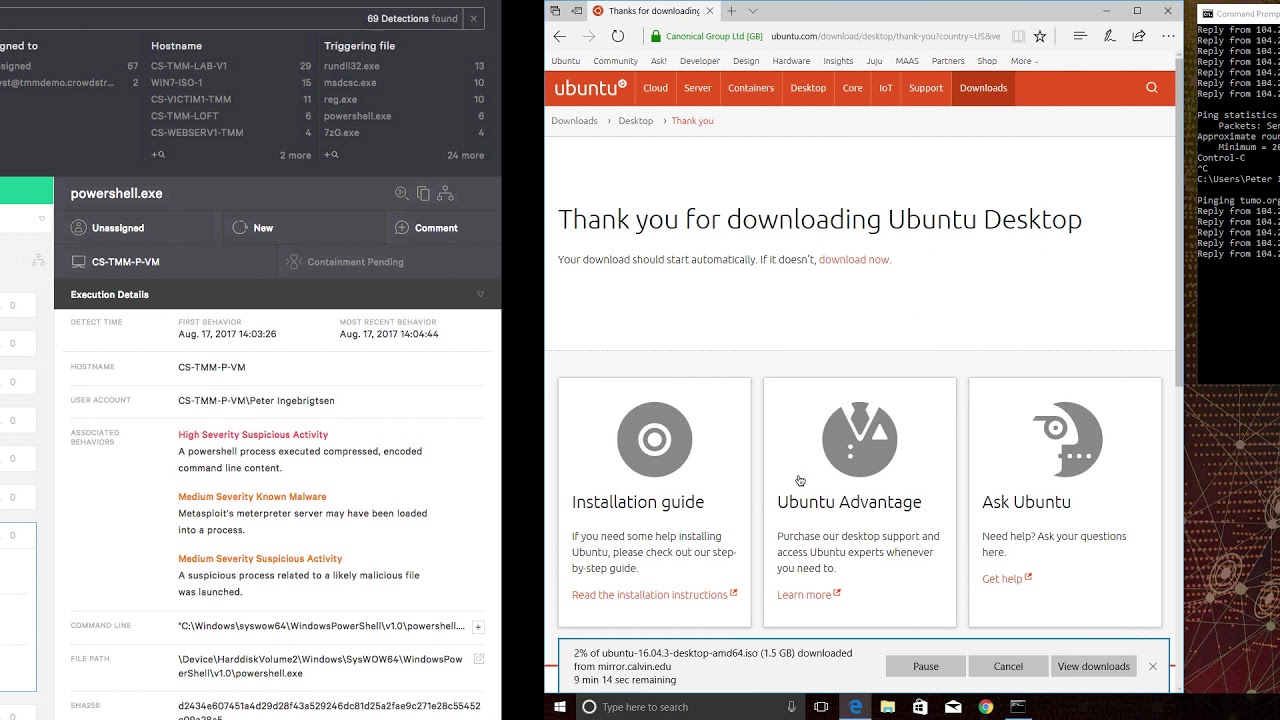
Task: Open the Desktop menu on ubuntu.com
Action: pyautogui.click(x=808, y=88)
